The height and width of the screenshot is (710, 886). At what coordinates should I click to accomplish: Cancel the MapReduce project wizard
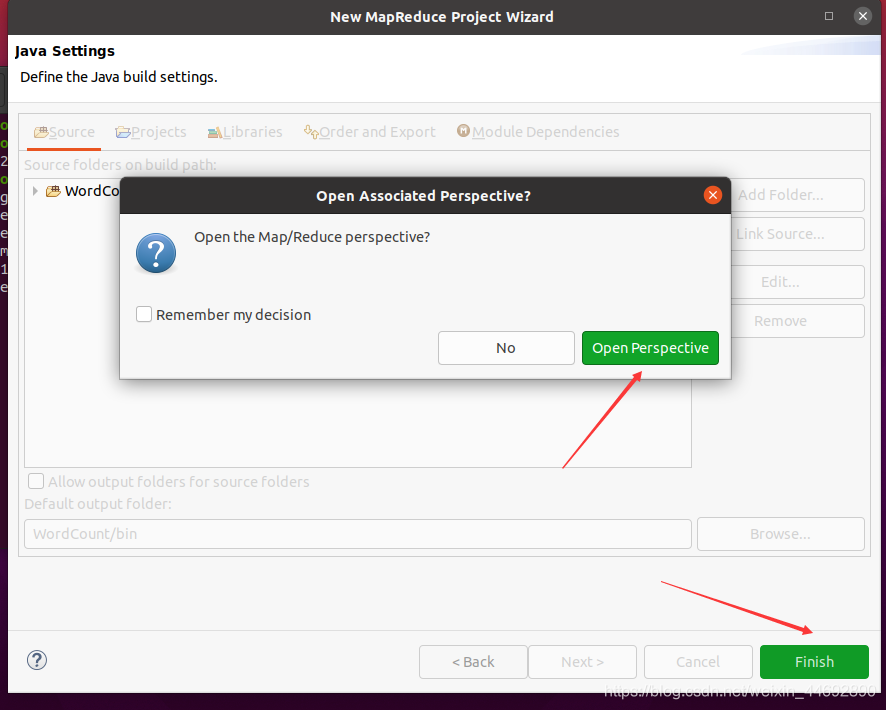698,661
